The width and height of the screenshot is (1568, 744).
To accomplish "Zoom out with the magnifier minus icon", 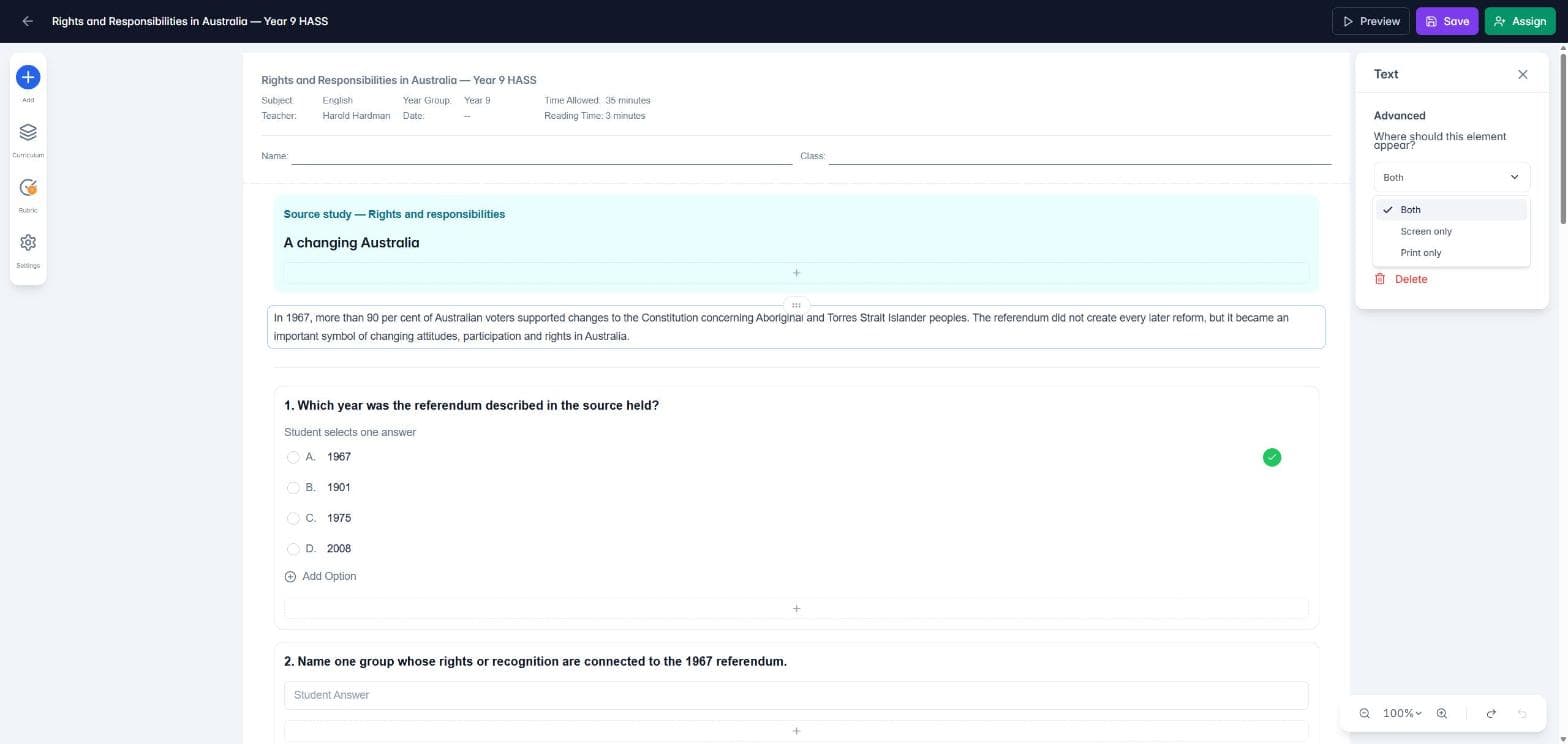I will click(x=1365, y=713).
